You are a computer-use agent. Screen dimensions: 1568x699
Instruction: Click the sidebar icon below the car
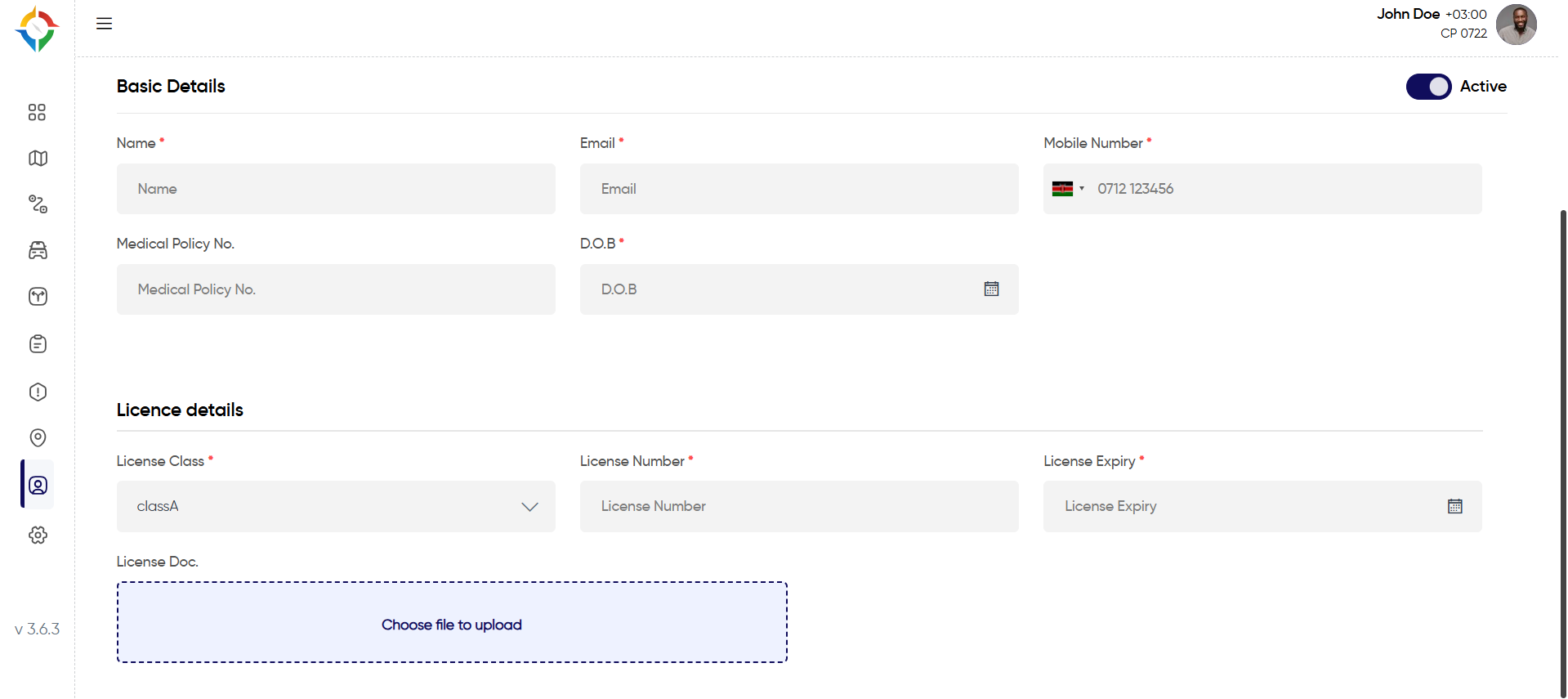38,296
